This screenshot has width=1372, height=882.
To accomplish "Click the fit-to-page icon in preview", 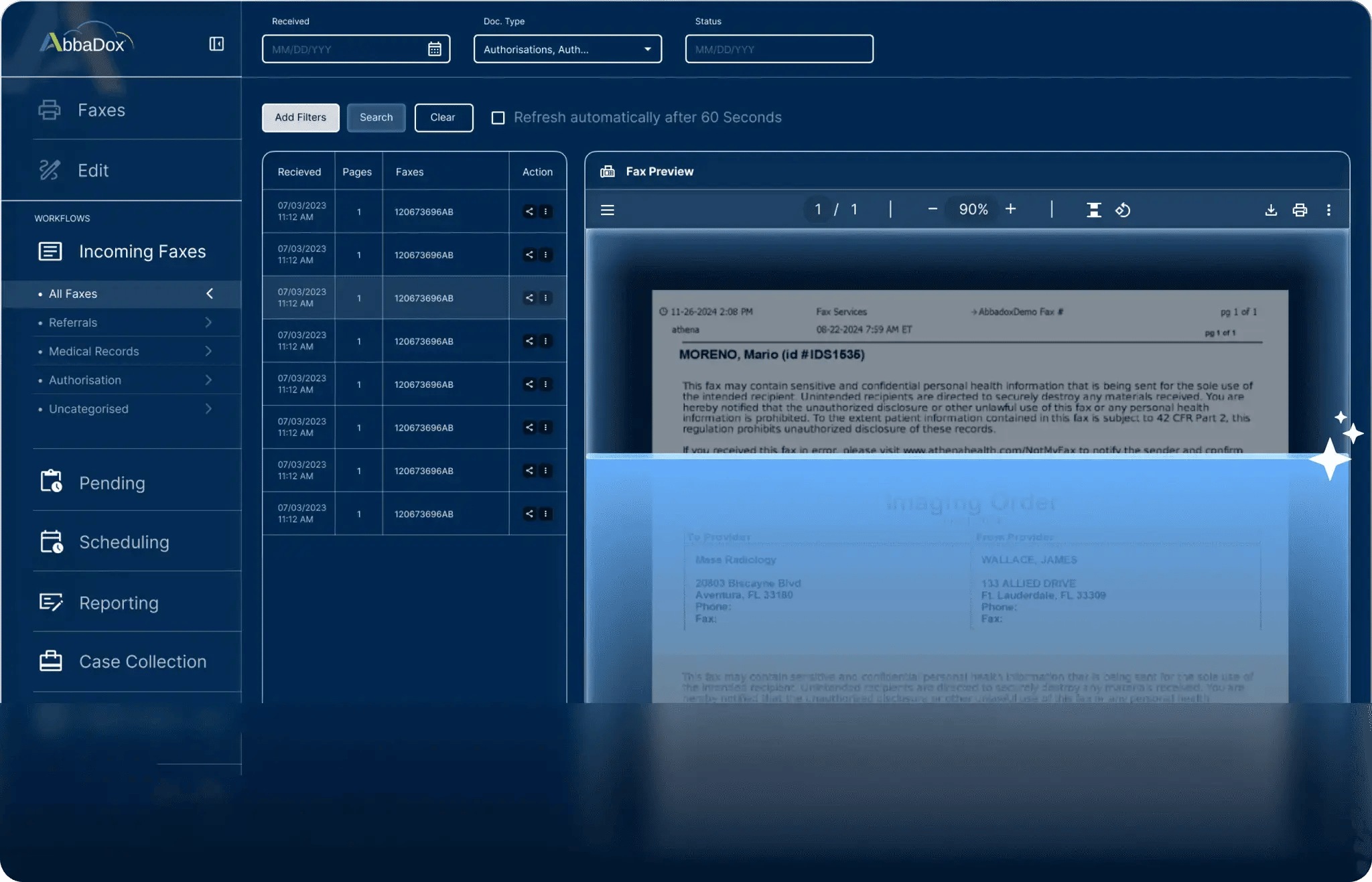I will (x=1093, y=210).
